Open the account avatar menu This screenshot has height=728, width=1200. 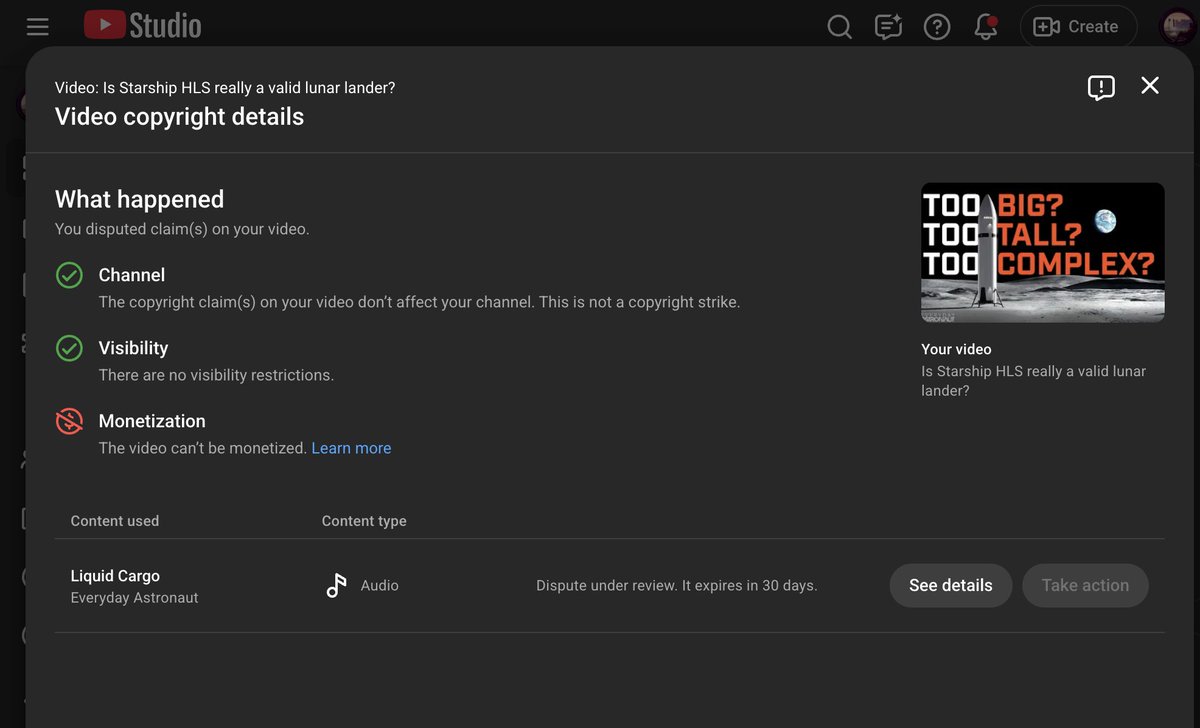[x=1178, y=27]
